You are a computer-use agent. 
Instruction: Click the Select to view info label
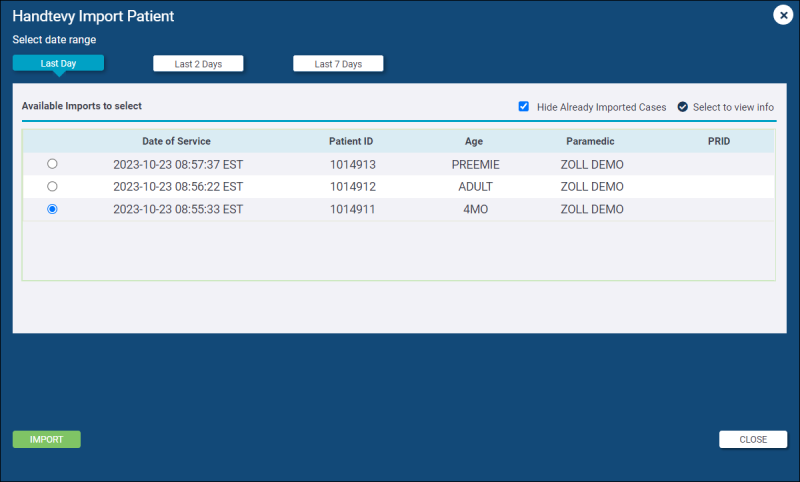point(733,107)
